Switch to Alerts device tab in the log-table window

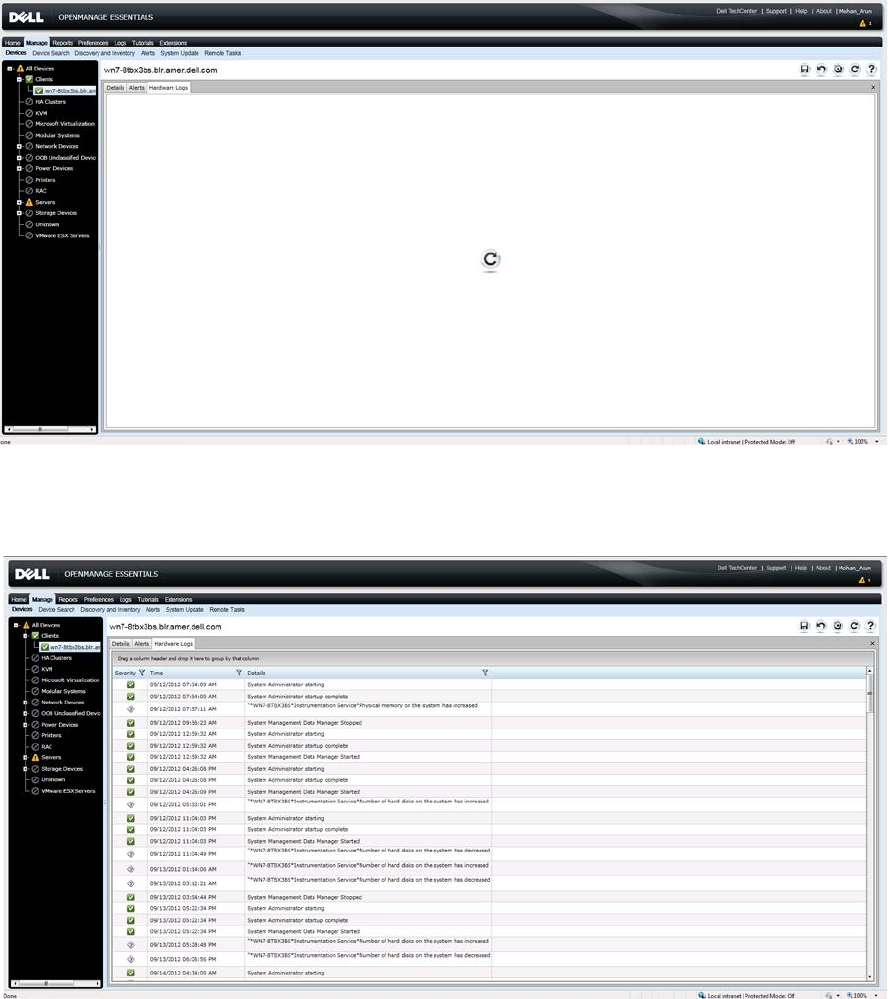tap(141, 644)
